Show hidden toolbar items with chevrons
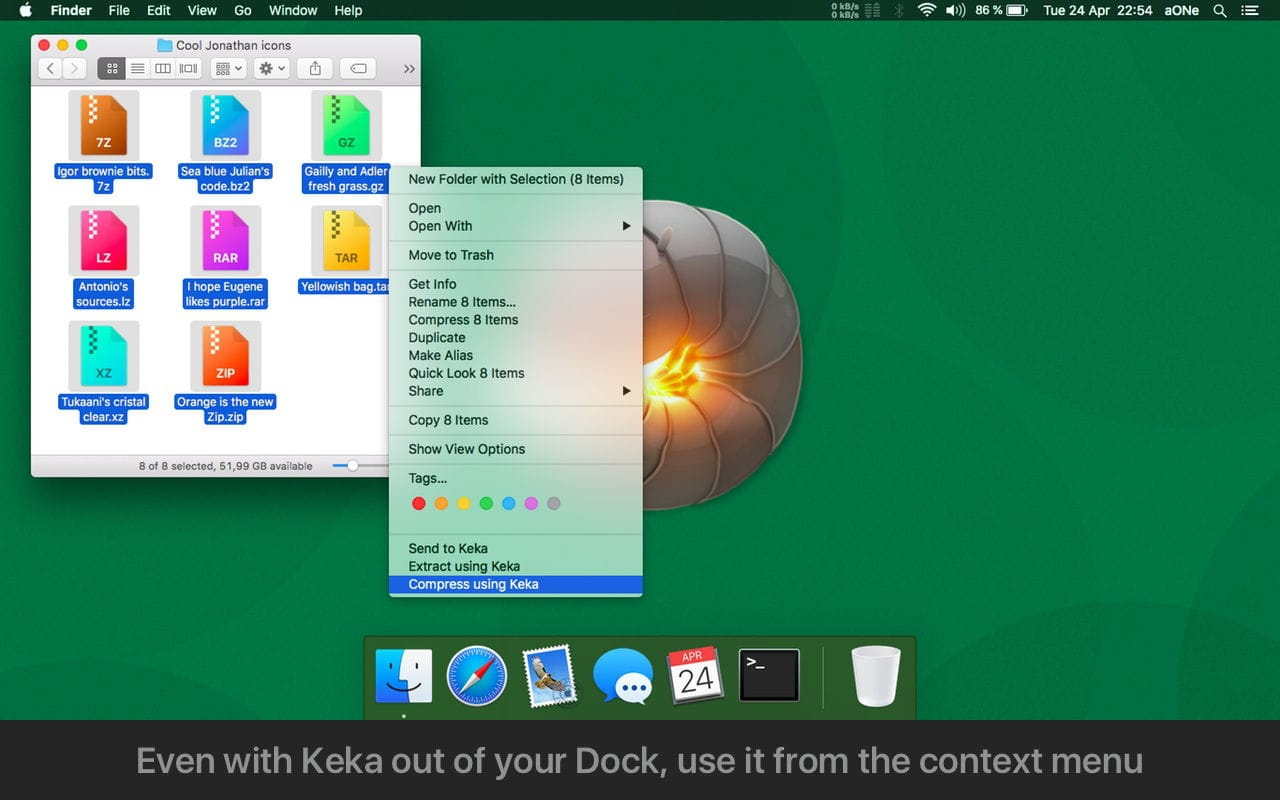This screenshot has height=800, width=1280. [408, 69]
